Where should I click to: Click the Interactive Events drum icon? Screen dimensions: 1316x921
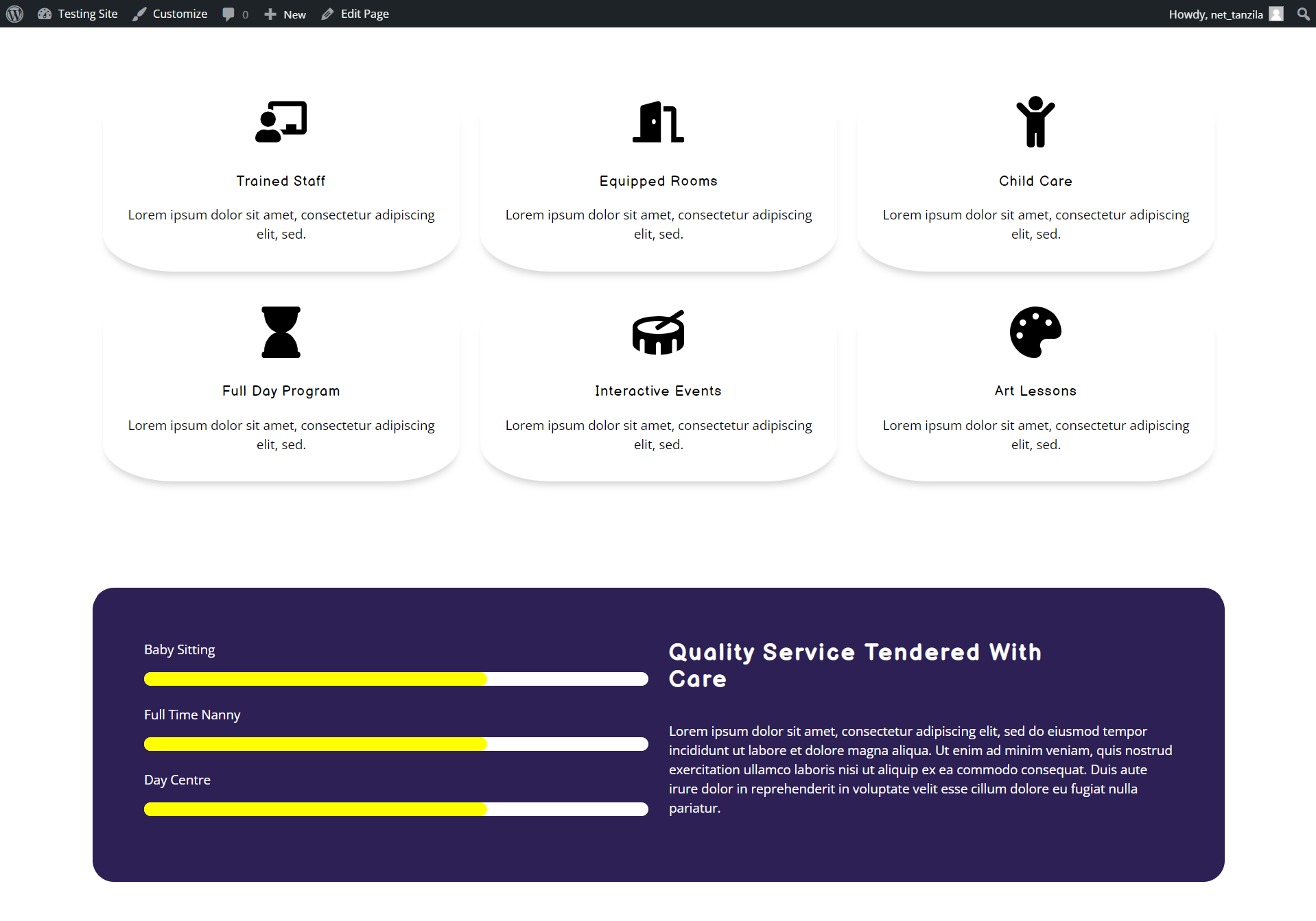[x=658, y=332]
